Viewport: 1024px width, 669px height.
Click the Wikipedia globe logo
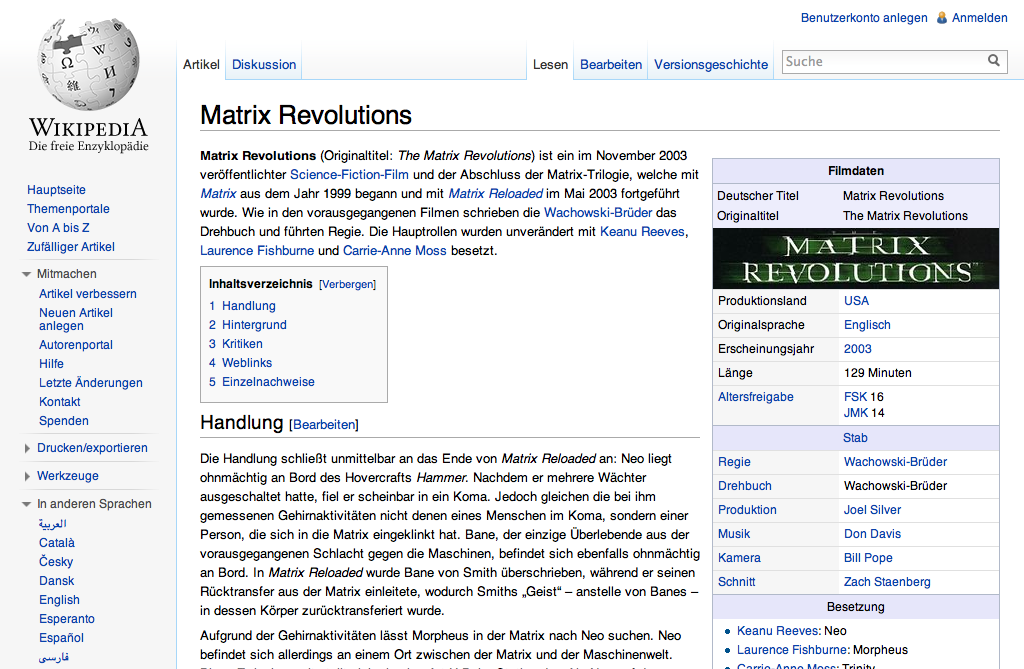click(x=89, y=63)
